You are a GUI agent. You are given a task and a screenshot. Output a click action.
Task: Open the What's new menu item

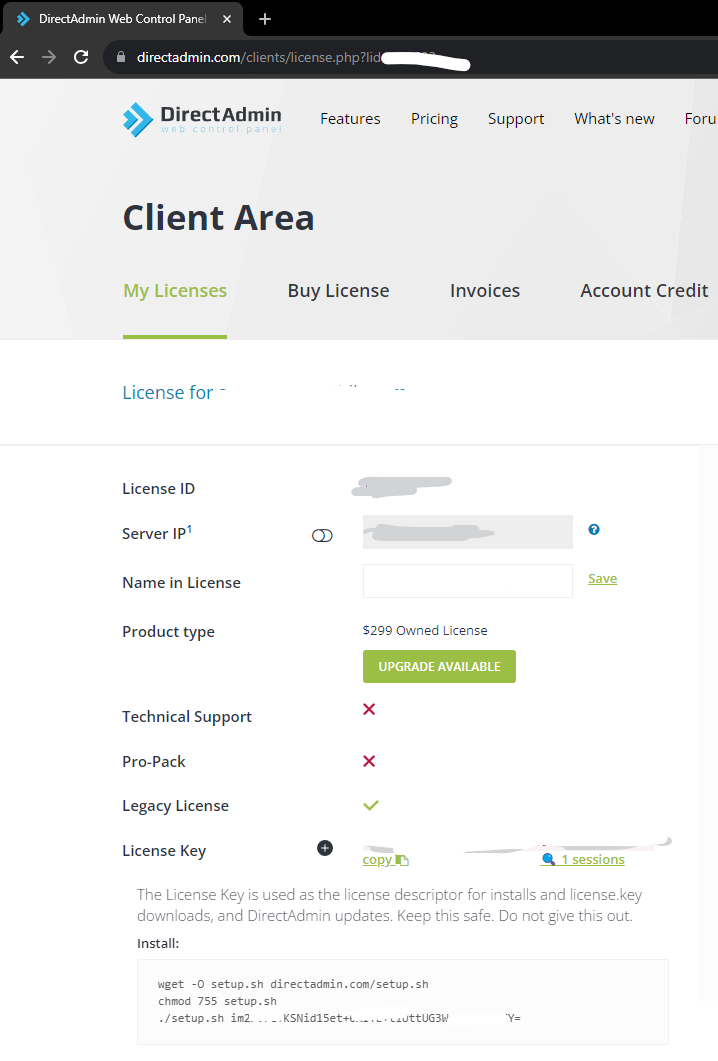tap(614, 119)
